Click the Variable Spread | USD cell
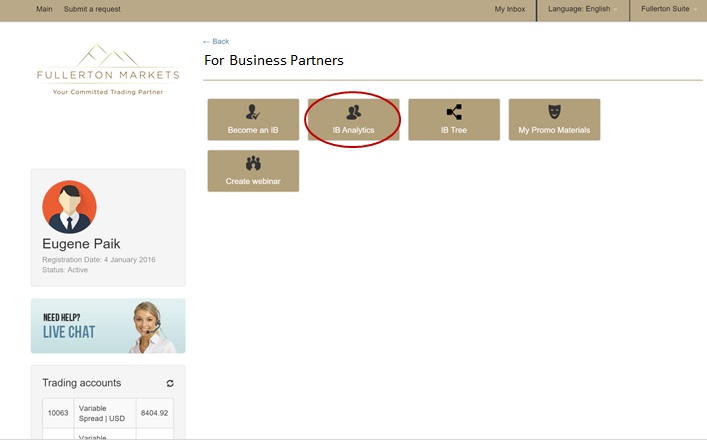 point(105,413)
